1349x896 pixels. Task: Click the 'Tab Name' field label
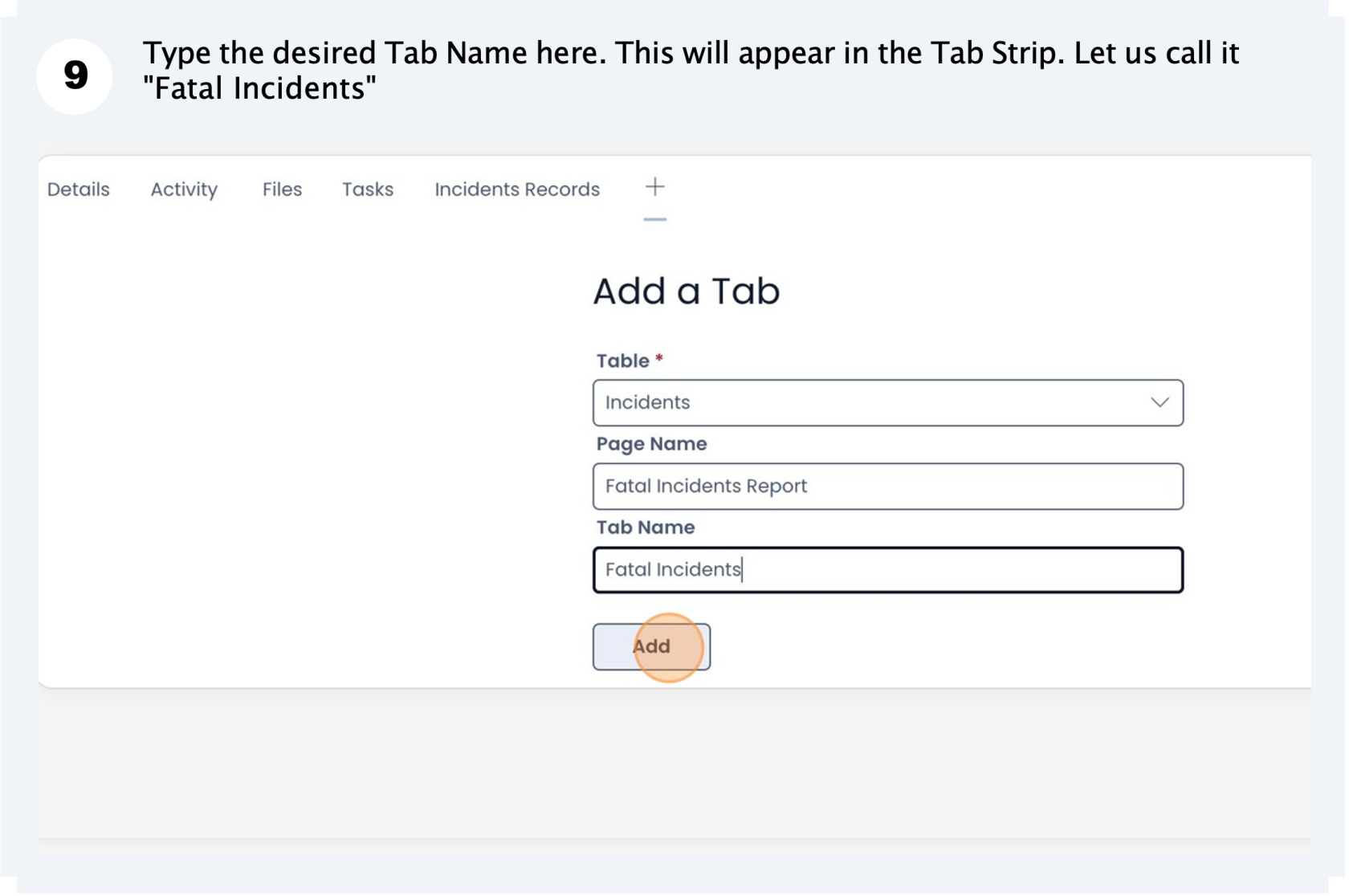pos(645,527)
